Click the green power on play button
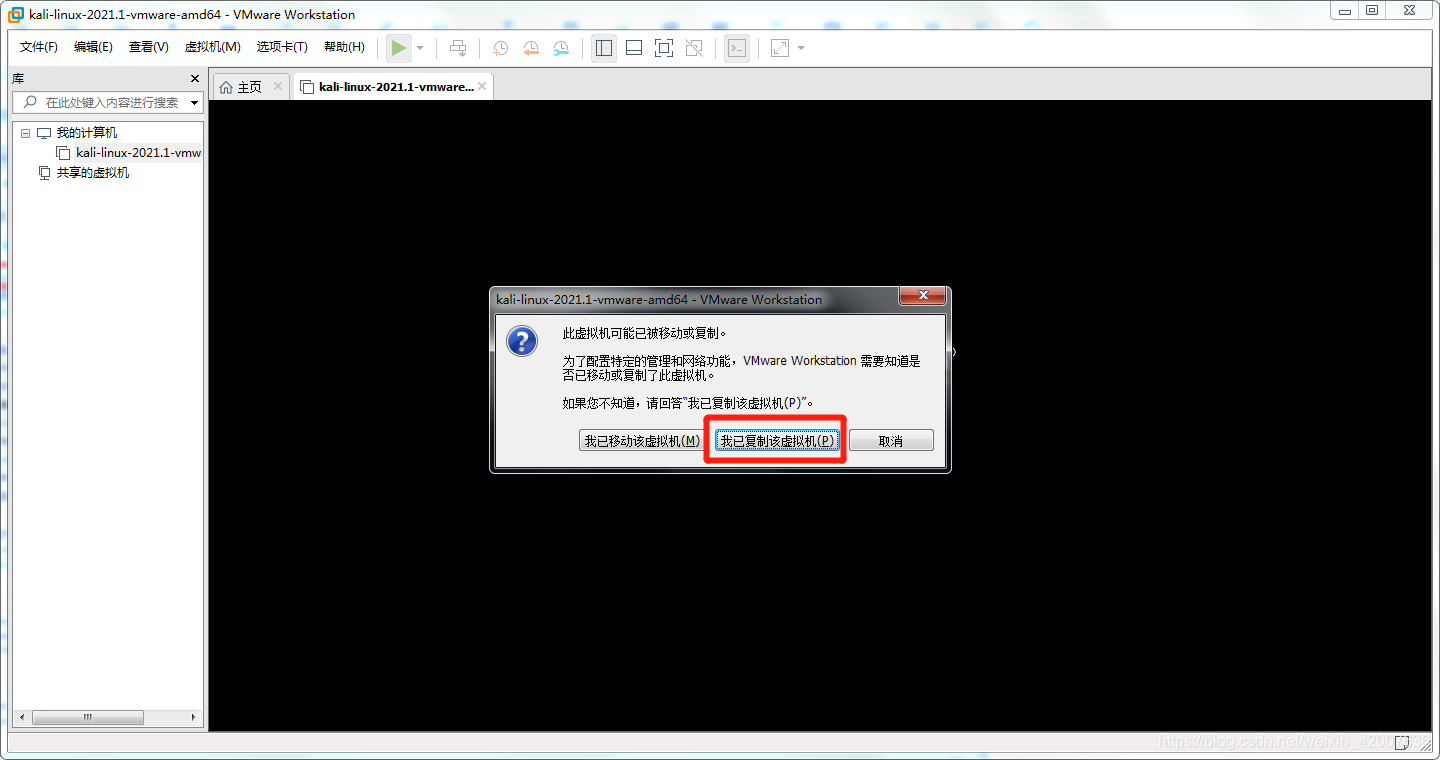The height and width of the screenshot is (760, 1440). pos(399,48)
